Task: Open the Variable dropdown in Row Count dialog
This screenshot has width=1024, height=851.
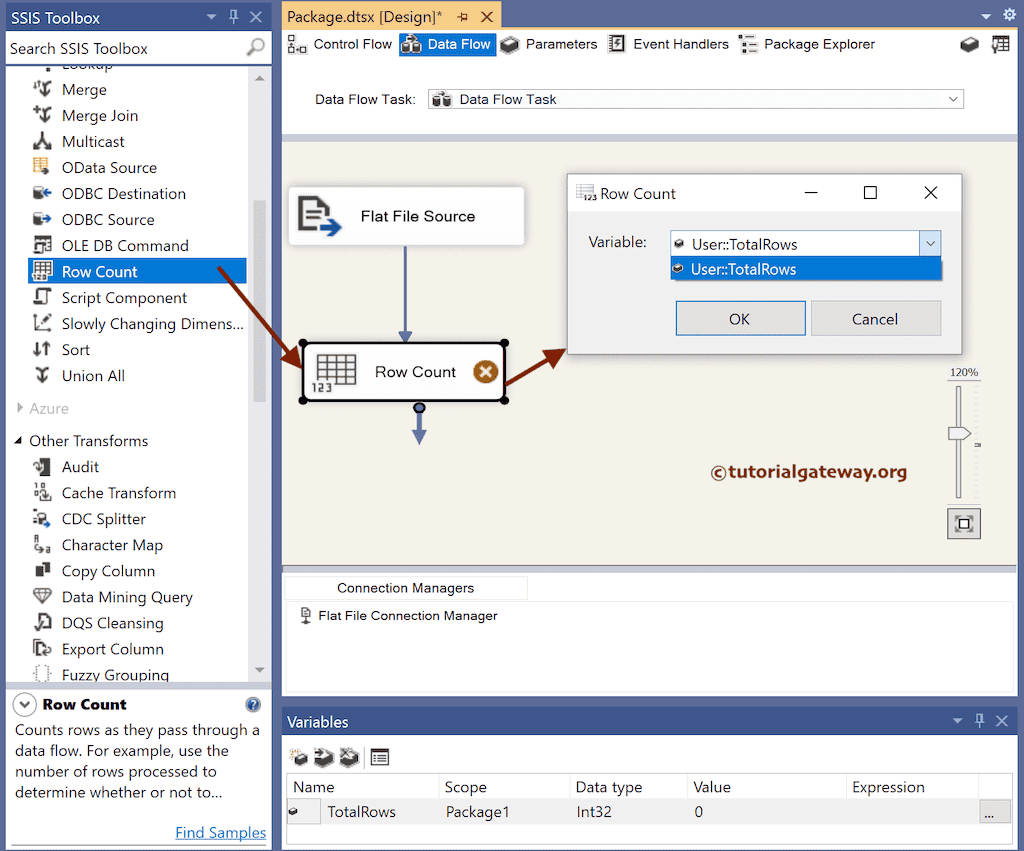Action: click(x=930, y=243)
